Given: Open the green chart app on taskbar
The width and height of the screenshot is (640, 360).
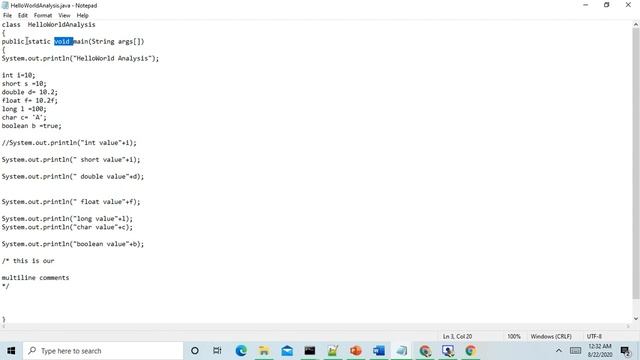Looking at the screenshot, I should click(x=333, y=351).
